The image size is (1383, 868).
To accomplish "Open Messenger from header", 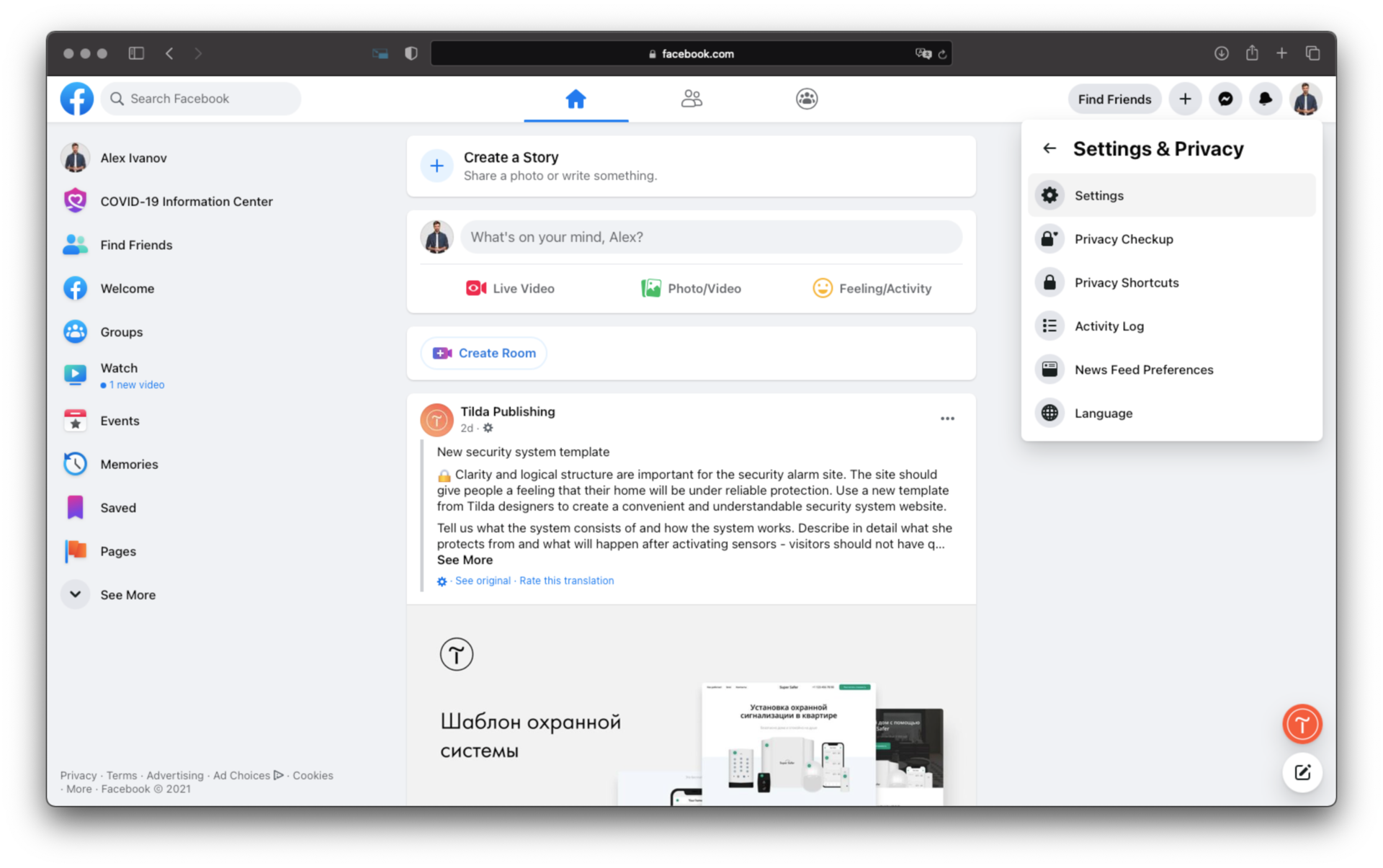I will pos(1225,99).
